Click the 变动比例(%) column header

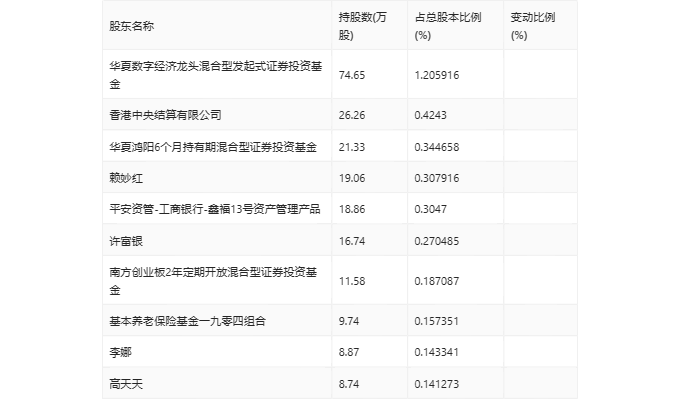coord(533,26)
